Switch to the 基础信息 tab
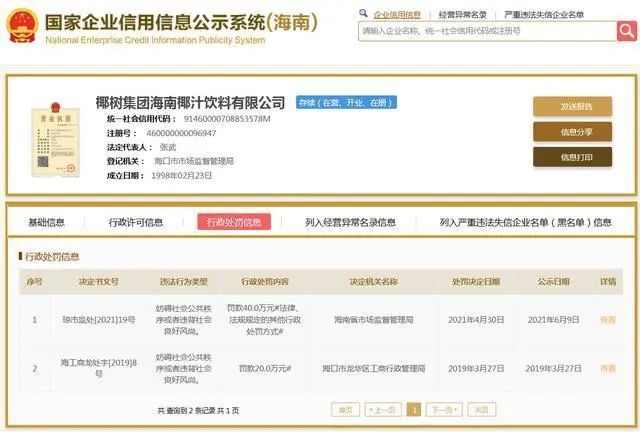Image resolution: width=640 pixels, height=432 pixels. click(x=46, y=222)
